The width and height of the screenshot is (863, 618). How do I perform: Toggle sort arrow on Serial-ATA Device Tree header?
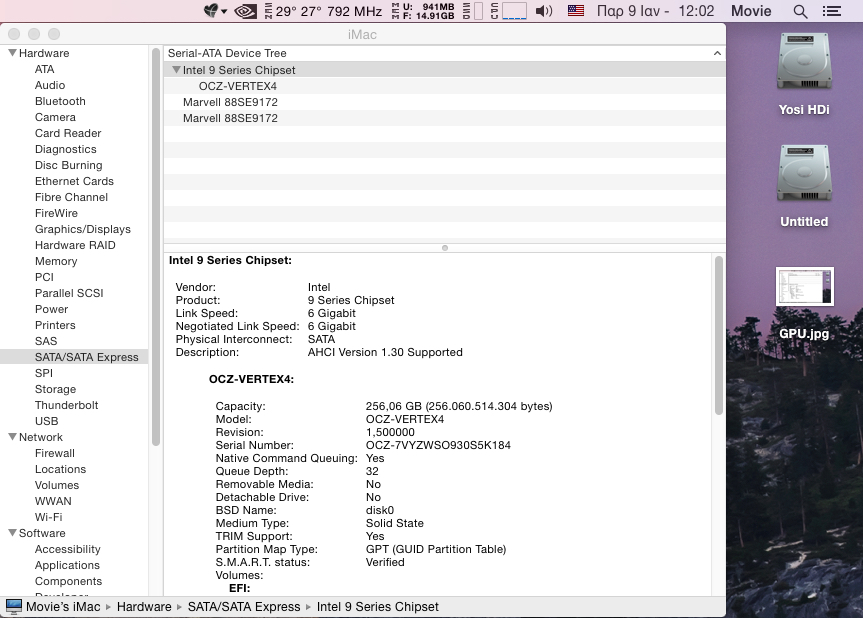pos(717,53)
